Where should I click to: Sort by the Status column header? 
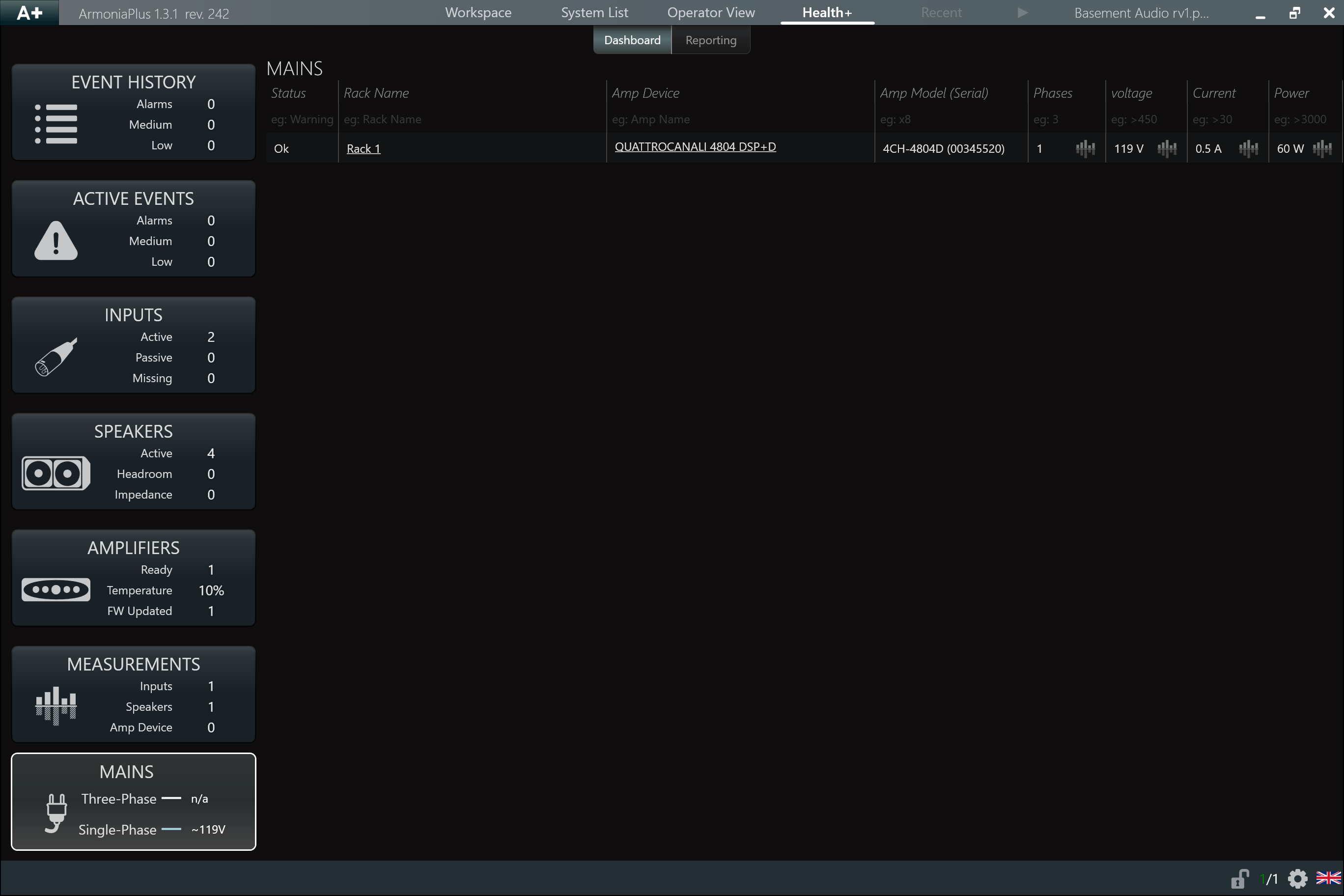pos(288,93)
